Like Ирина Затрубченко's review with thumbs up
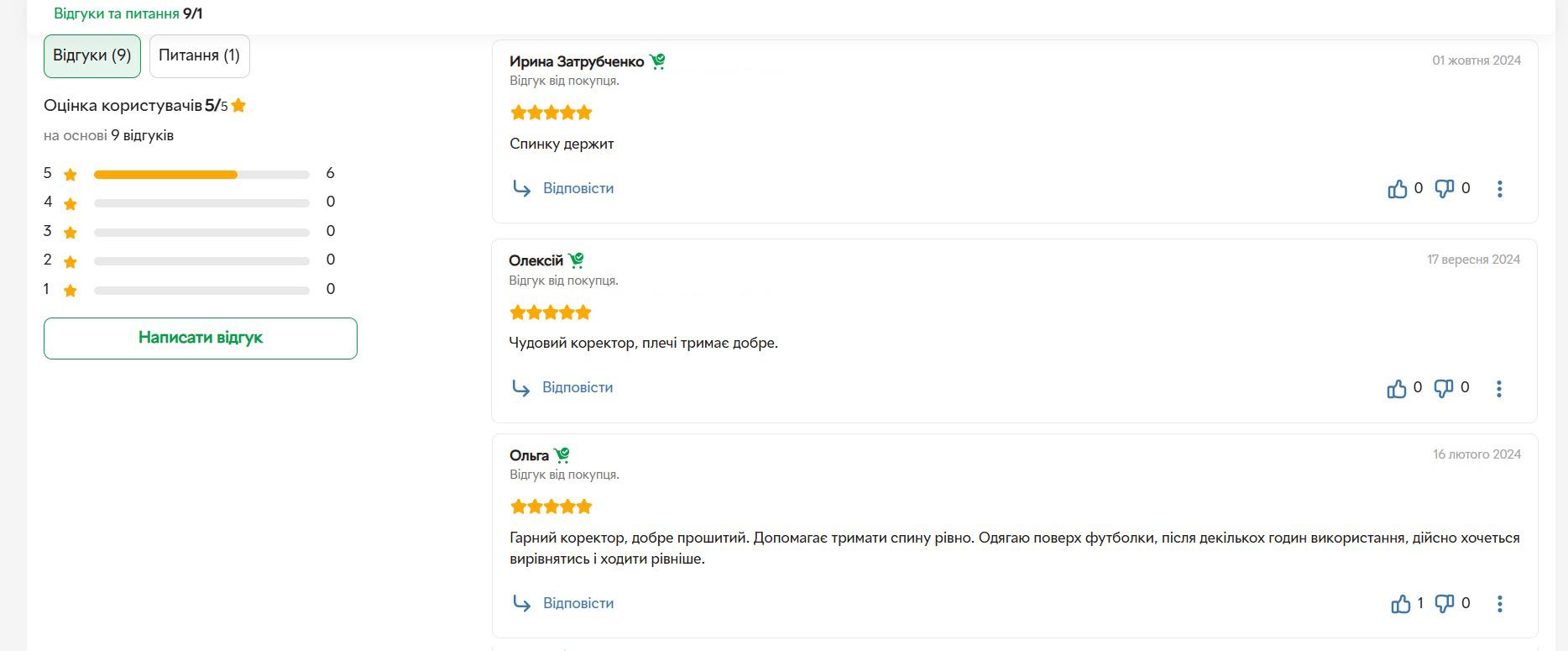Screen dimensions: 1568x651 pyautogui.click(x=1398, y=189)
